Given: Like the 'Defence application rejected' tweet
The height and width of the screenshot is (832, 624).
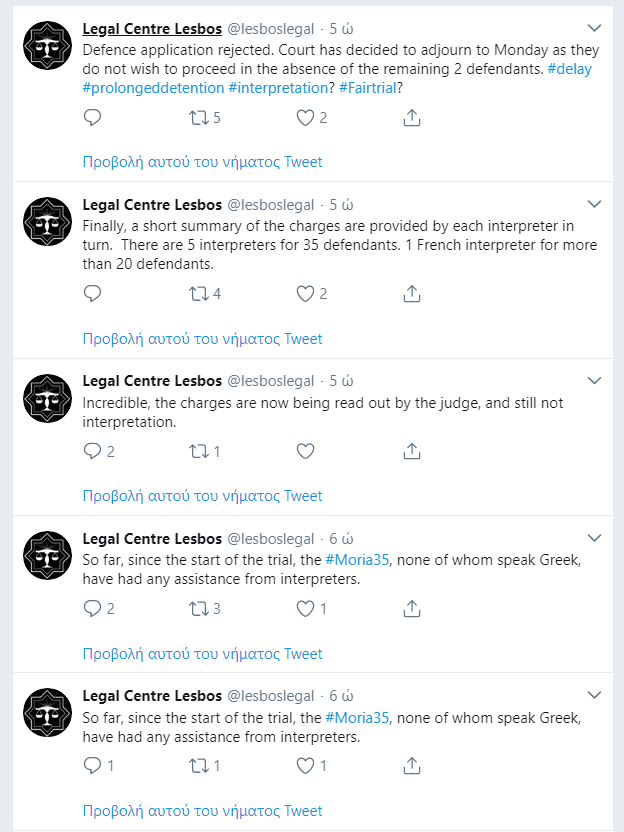Looking at the screenshot, I should (305, 118).
